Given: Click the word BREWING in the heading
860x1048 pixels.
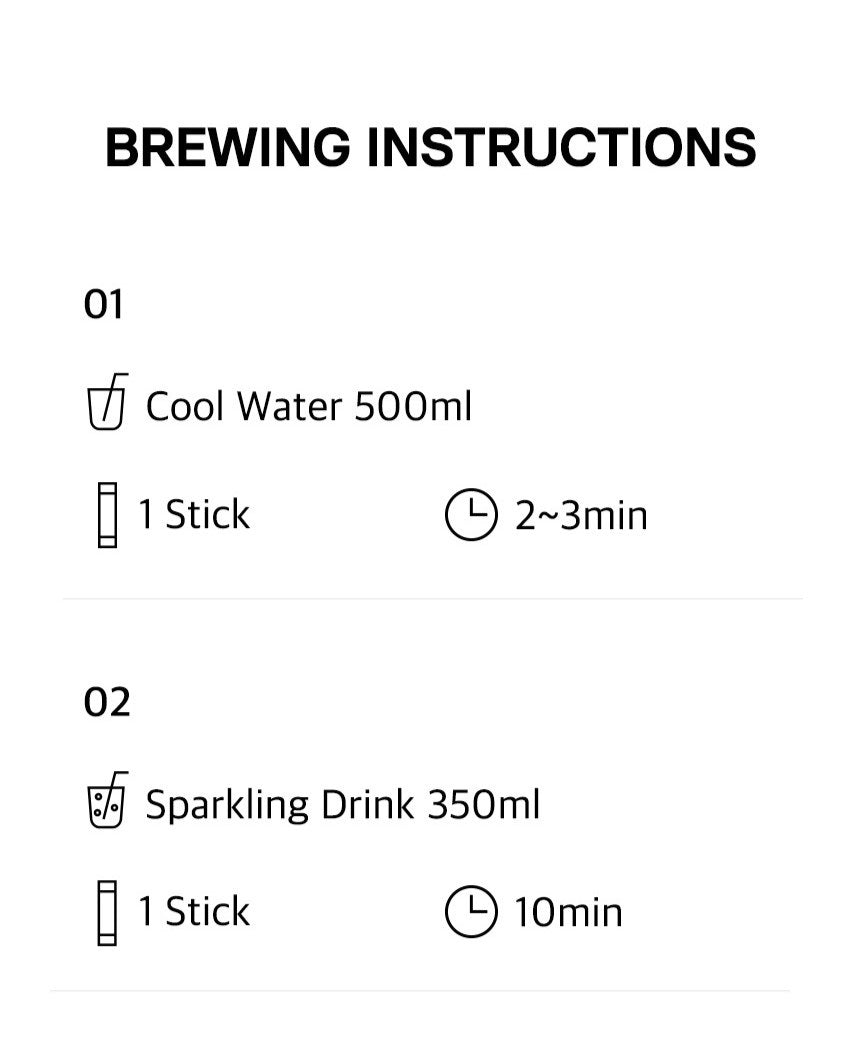Looking at the screenshot, I should tap(228, 148).
